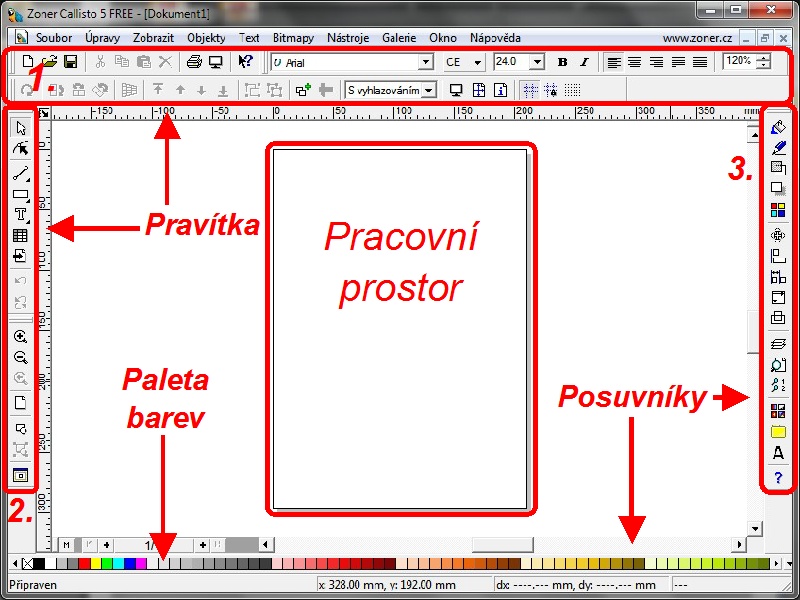The width and height of the screenshot is (800, 600).
Task: Select the arrow selection tool
Action: 20,127
